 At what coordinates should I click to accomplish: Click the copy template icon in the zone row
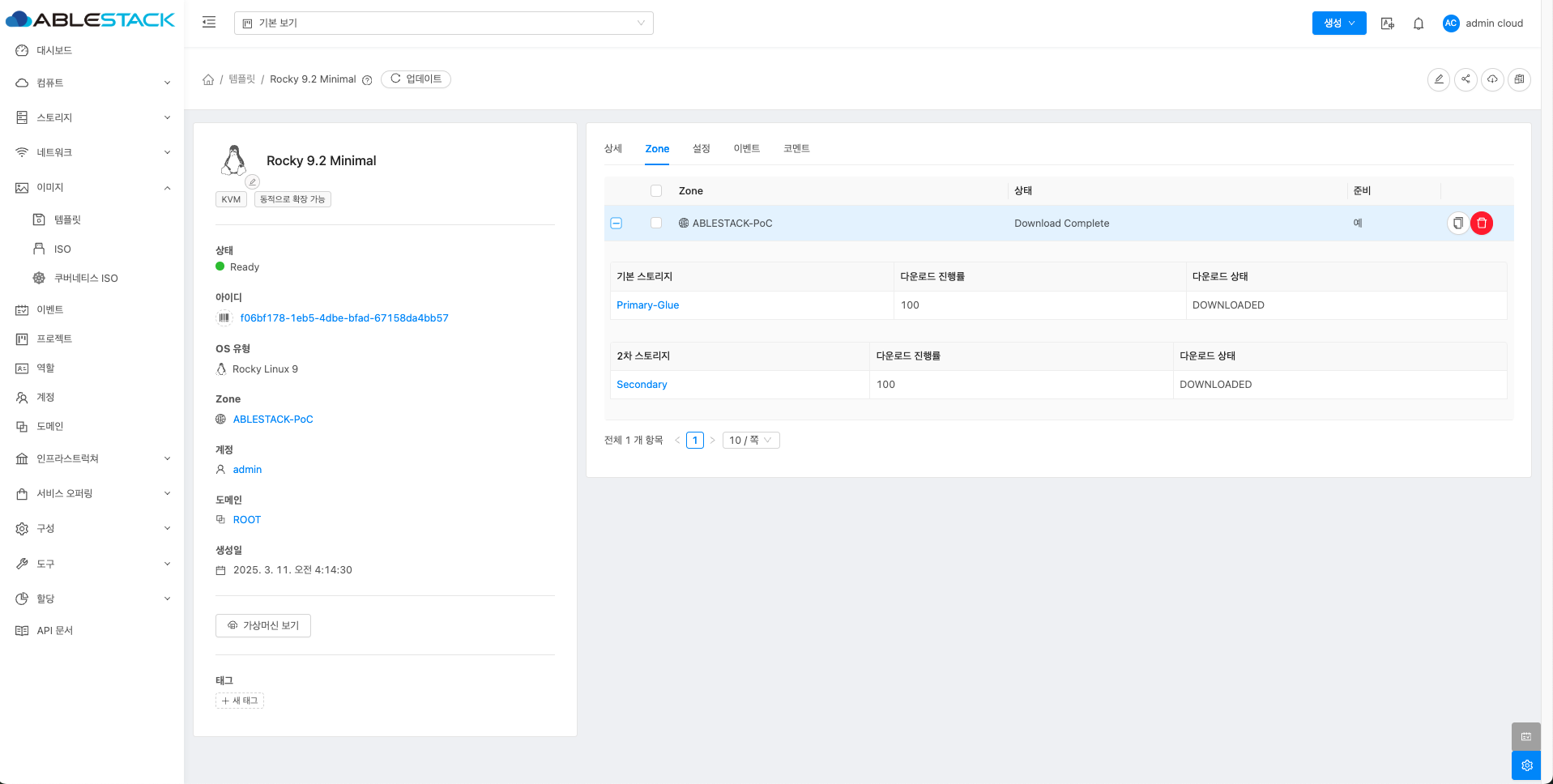click(x=1457, y=224)
